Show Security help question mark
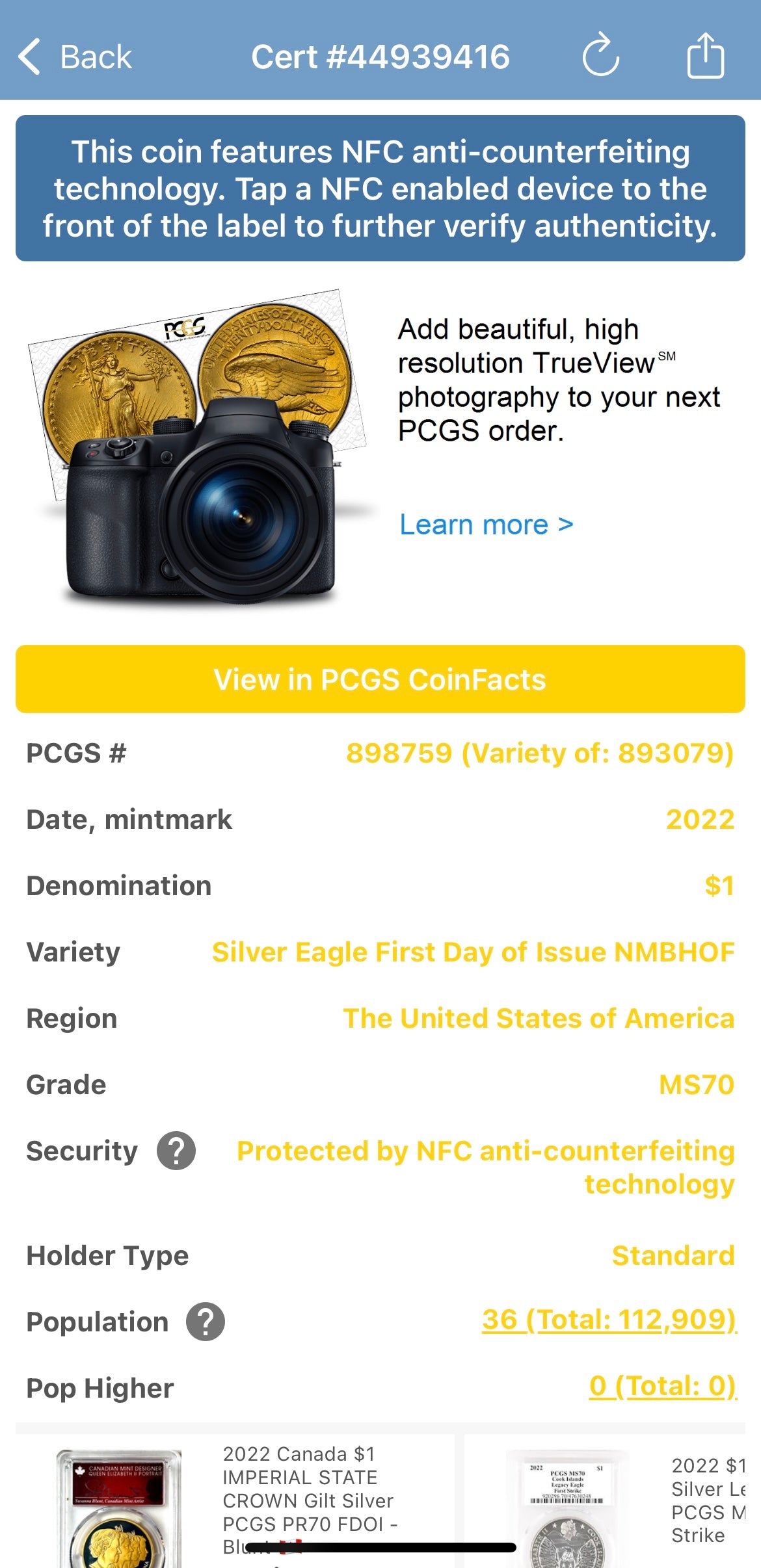Screen dimensions: 761x1568 (x=176, y=1151)
